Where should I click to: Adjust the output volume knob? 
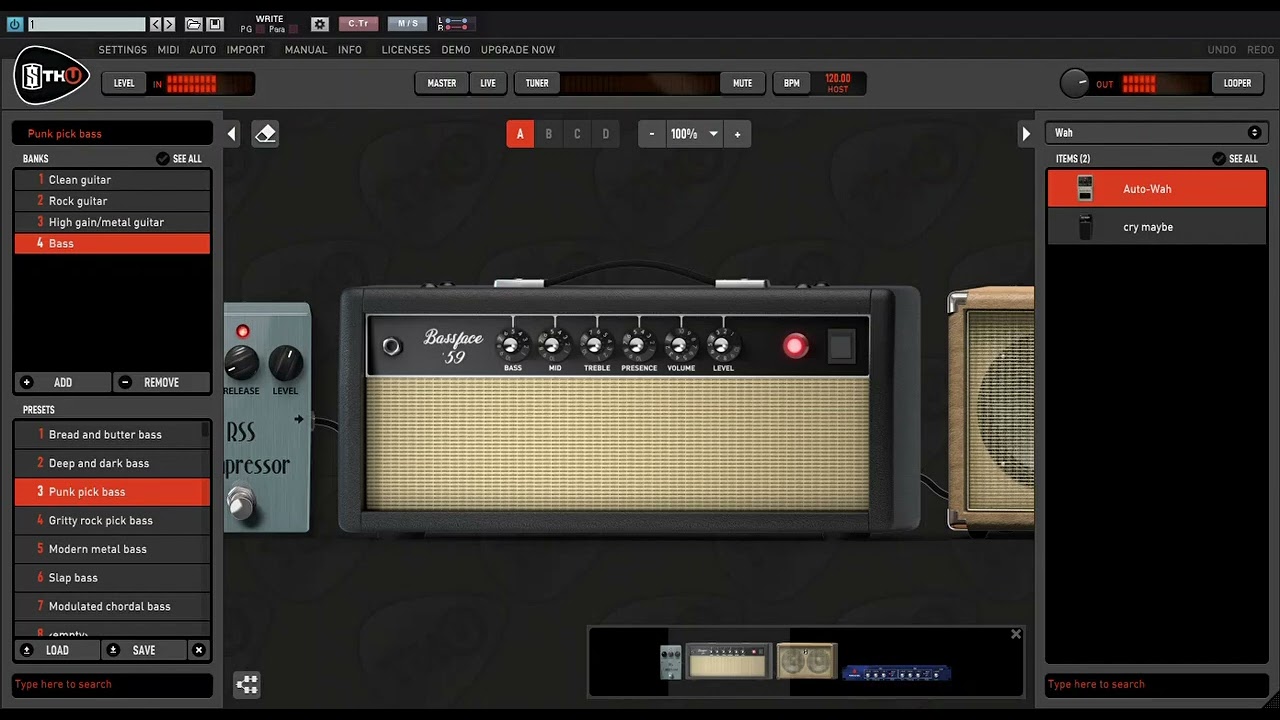pos(1075,84)
